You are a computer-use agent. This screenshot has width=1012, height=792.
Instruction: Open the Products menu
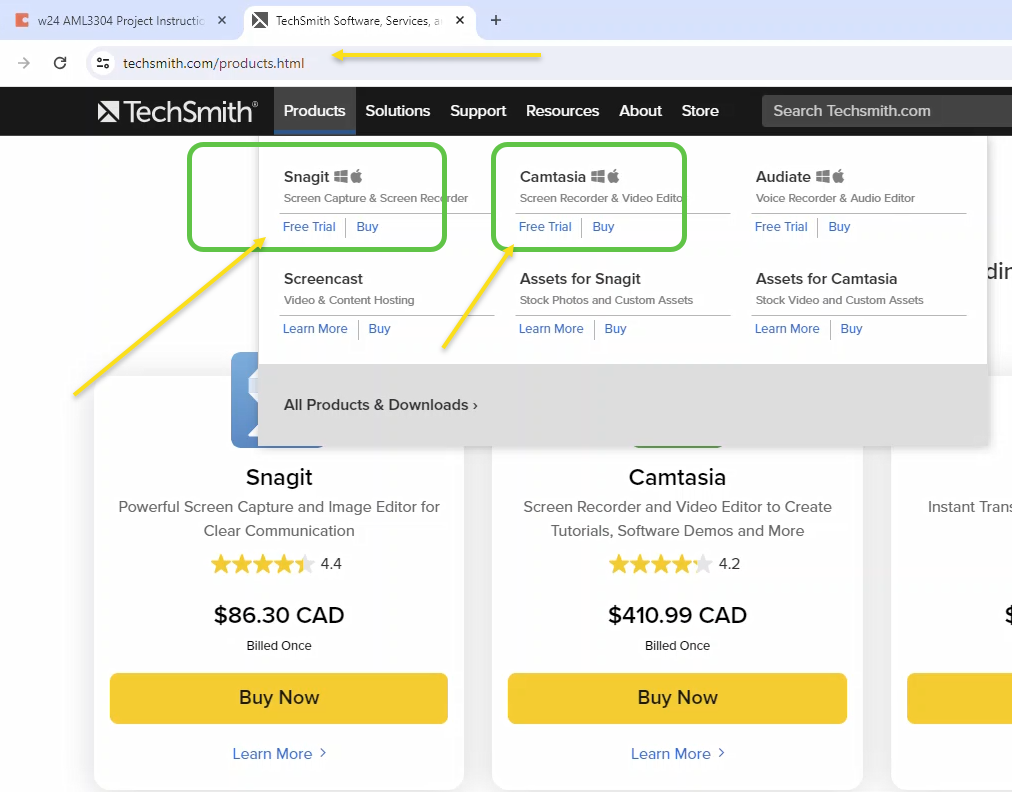(314, 111)
